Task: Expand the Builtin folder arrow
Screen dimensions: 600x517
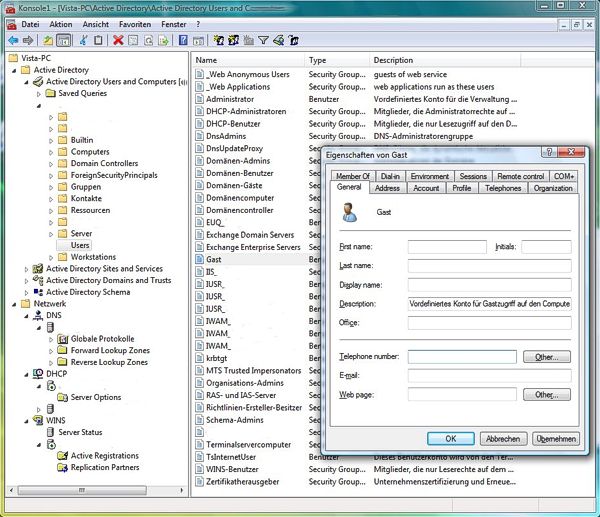Action: [x=51, y=141]
